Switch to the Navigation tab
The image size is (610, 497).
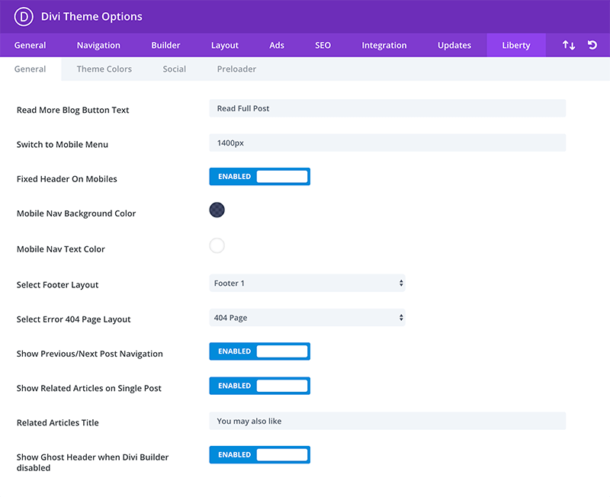(x=98, y=45)
